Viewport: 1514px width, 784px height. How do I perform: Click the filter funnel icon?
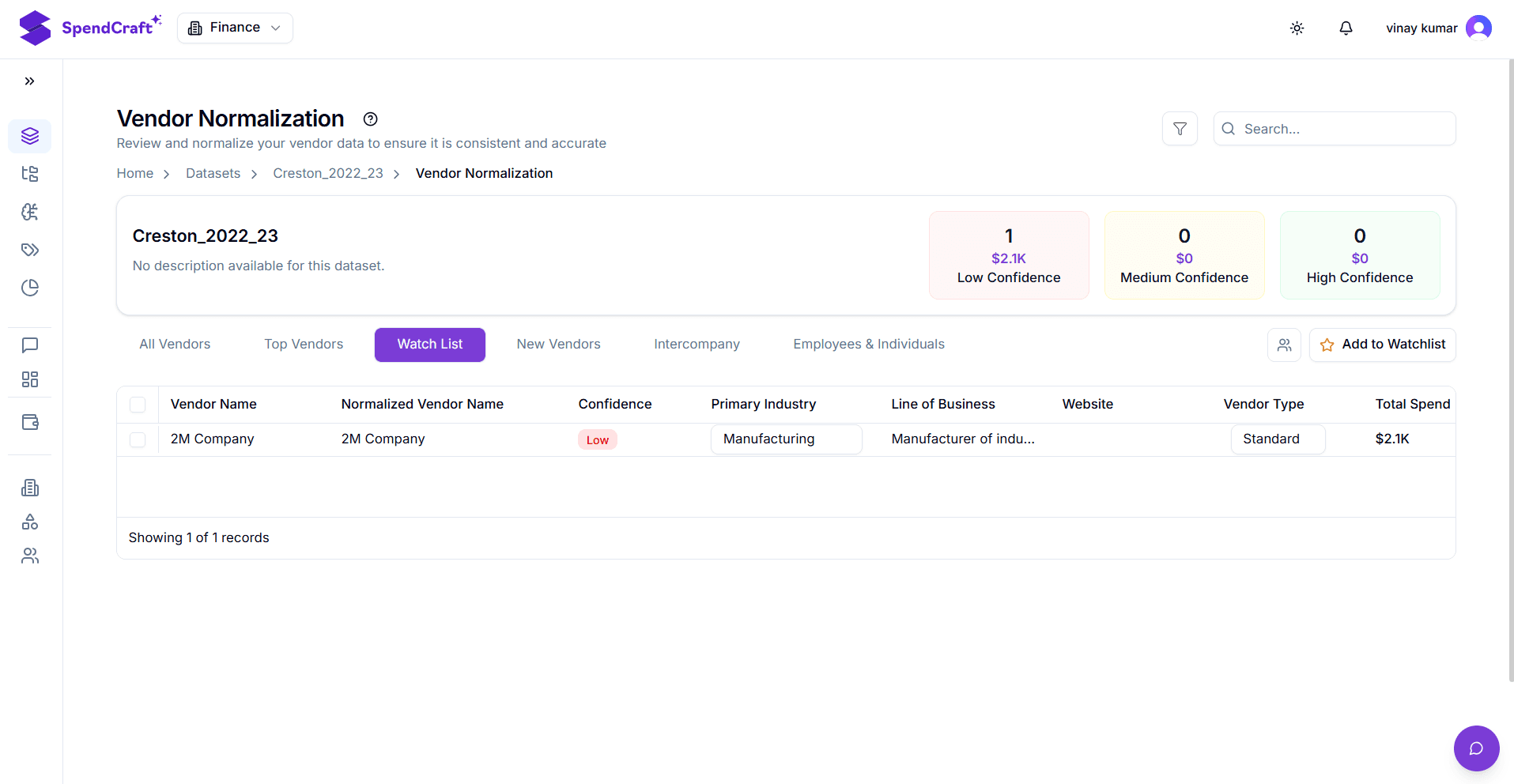(1179, 129)
